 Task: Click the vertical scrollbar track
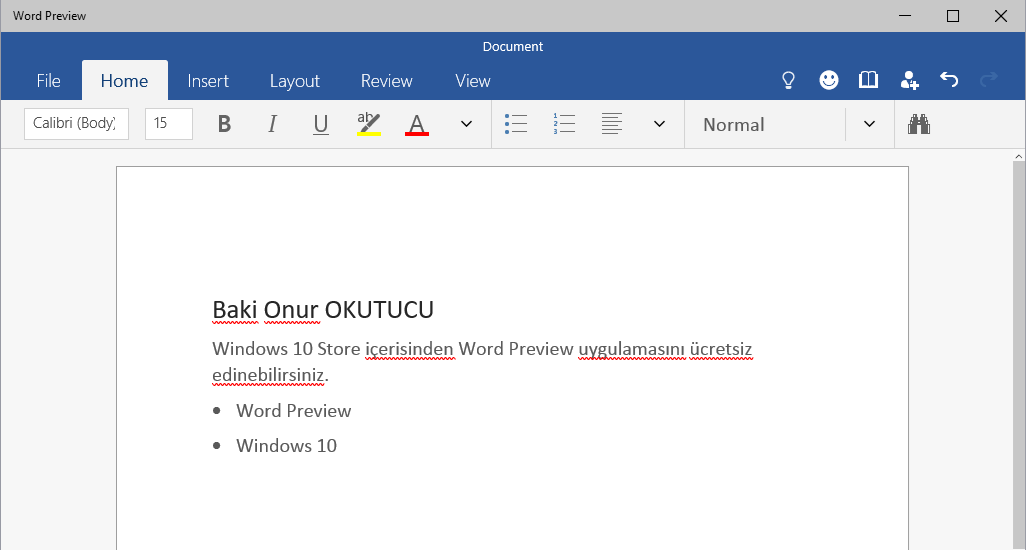[1019, 356]
